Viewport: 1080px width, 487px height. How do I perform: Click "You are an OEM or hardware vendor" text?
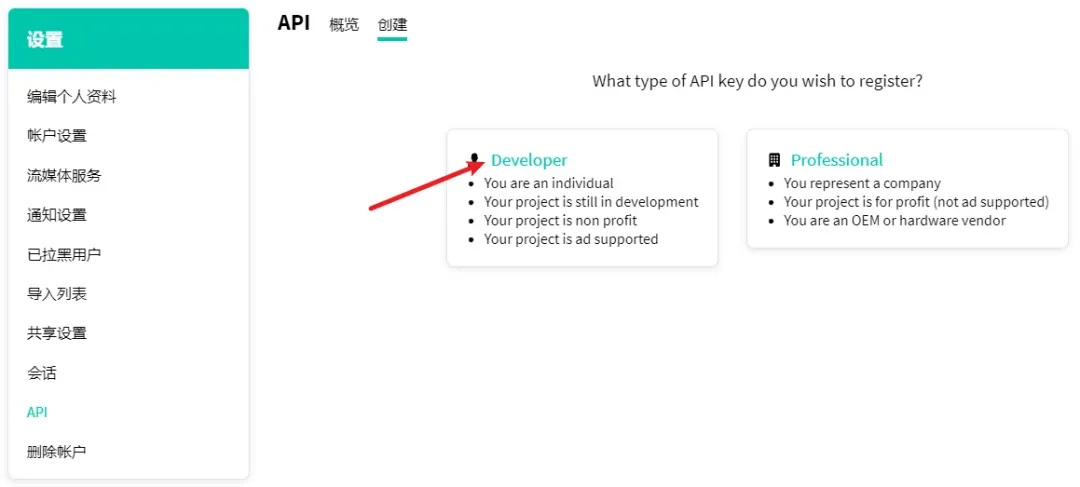click(x=894, y=220)
